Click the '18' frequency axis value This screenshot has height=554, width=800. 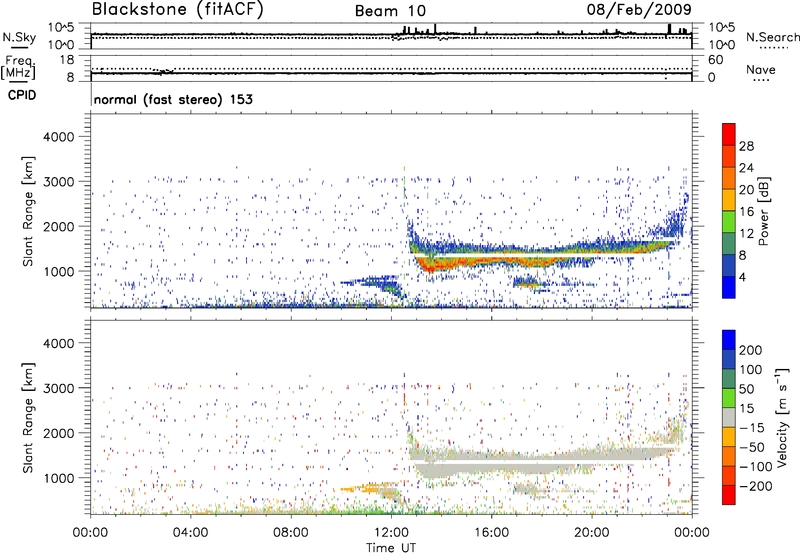[x=67, y=60]
